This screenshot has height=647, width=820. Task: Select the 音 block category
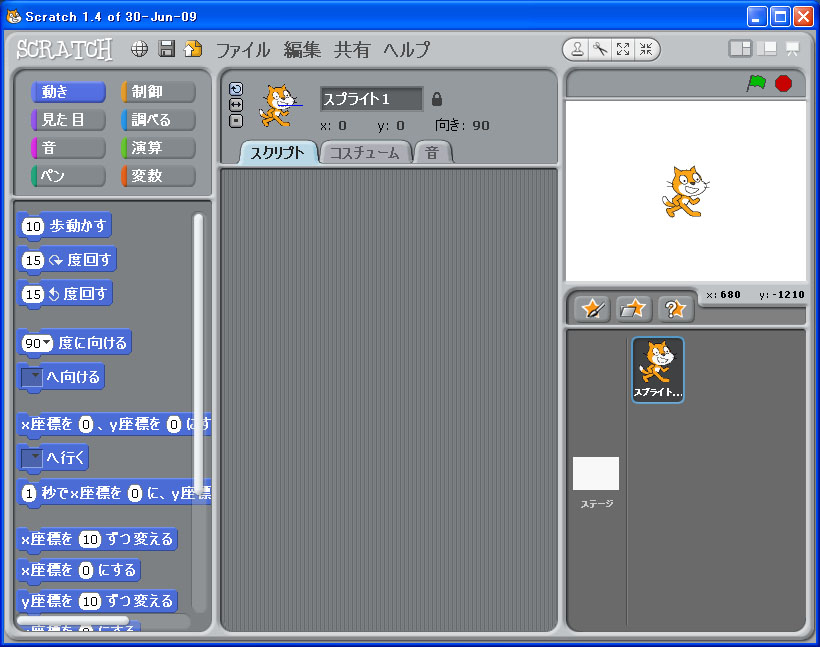tap(68, 147)
